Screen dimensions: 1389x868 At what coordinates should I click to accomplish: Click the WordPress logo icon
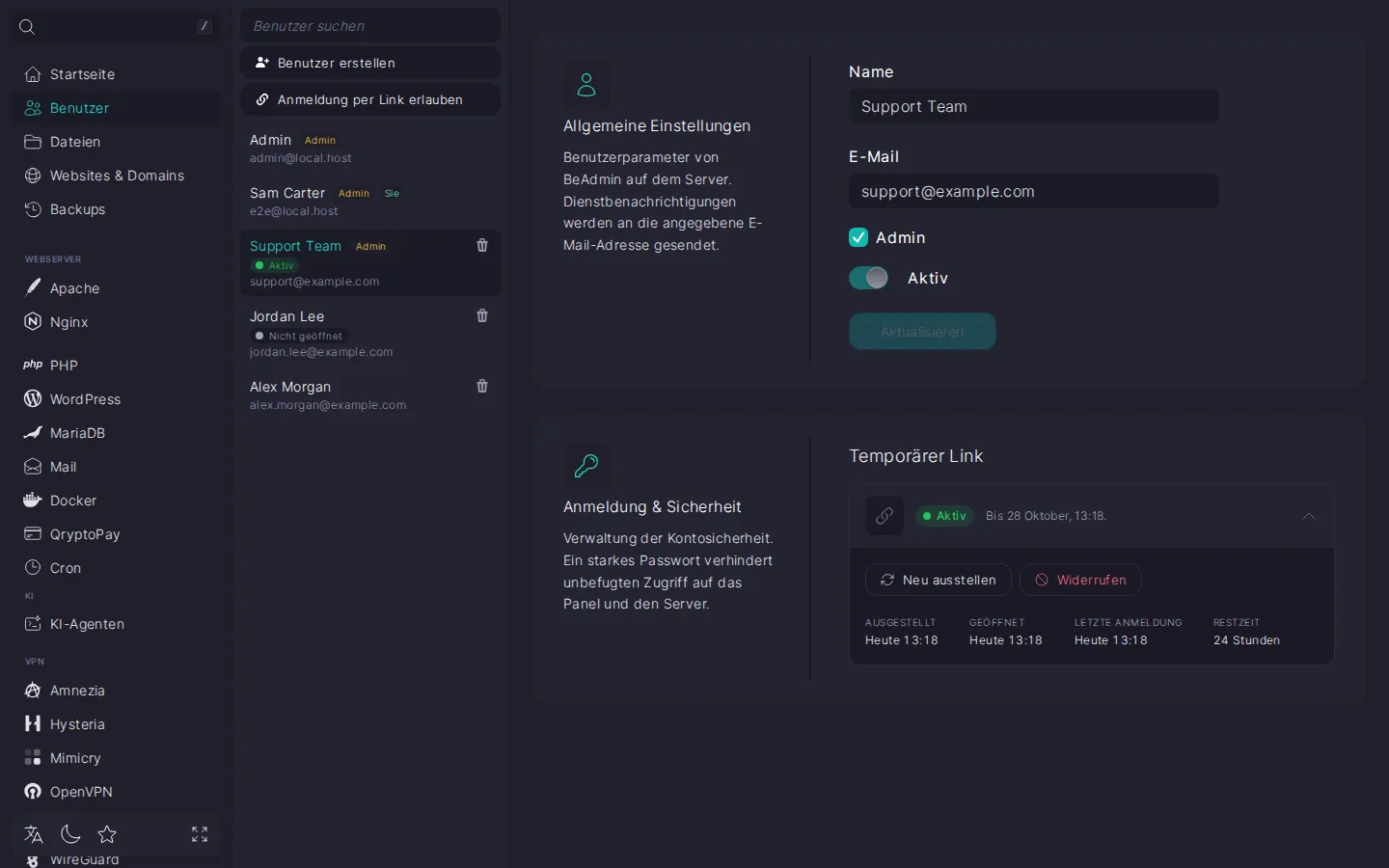[x=33, y=398]
